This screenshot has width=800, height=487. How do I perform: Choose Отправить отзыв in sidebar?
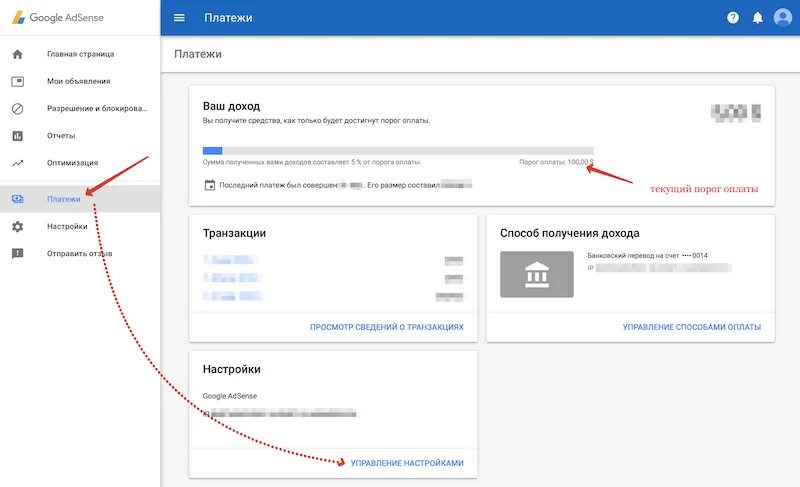(80, 253)
